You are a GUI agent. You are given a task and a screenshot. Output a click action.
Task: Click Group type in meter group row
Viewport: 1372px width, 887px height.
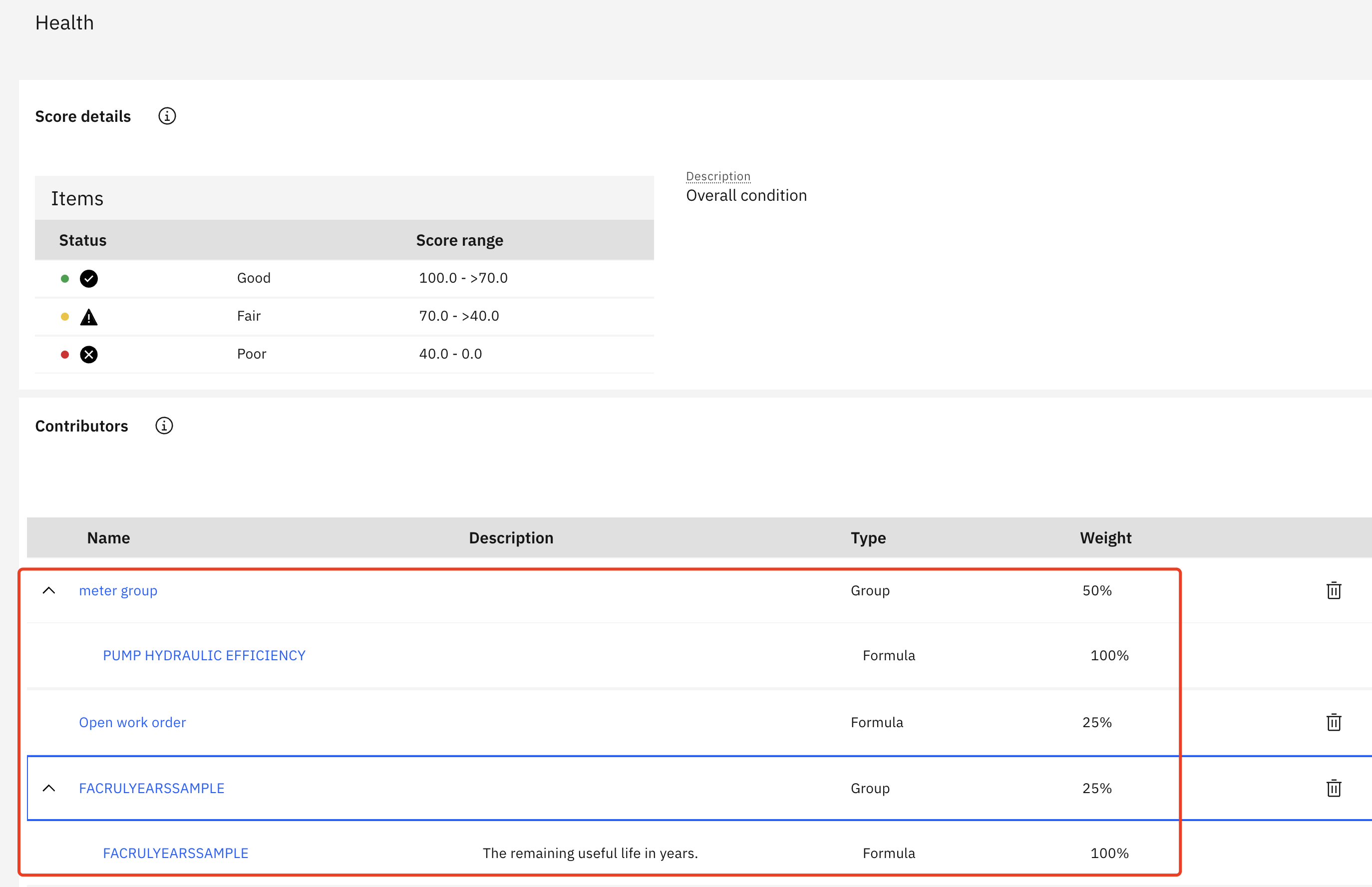point(870,591)
